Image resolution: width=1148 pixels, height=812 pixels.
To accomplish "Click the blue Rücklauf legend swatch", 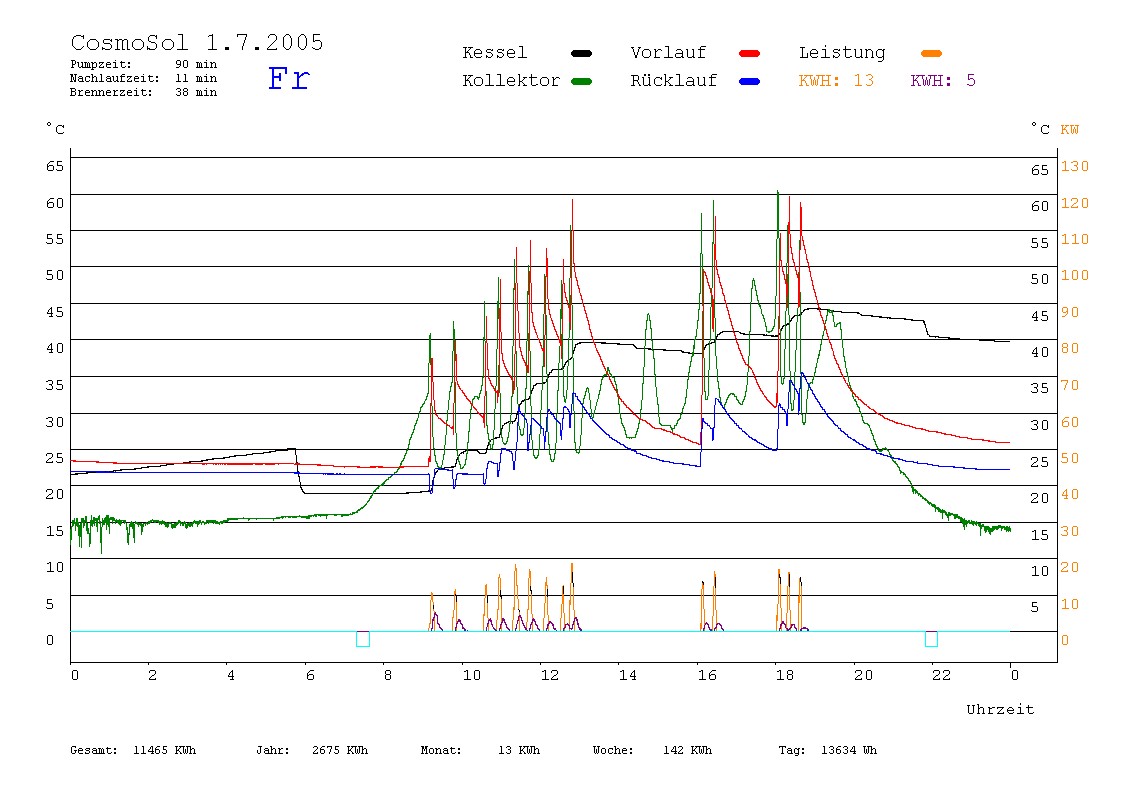I will pos(750,81).
